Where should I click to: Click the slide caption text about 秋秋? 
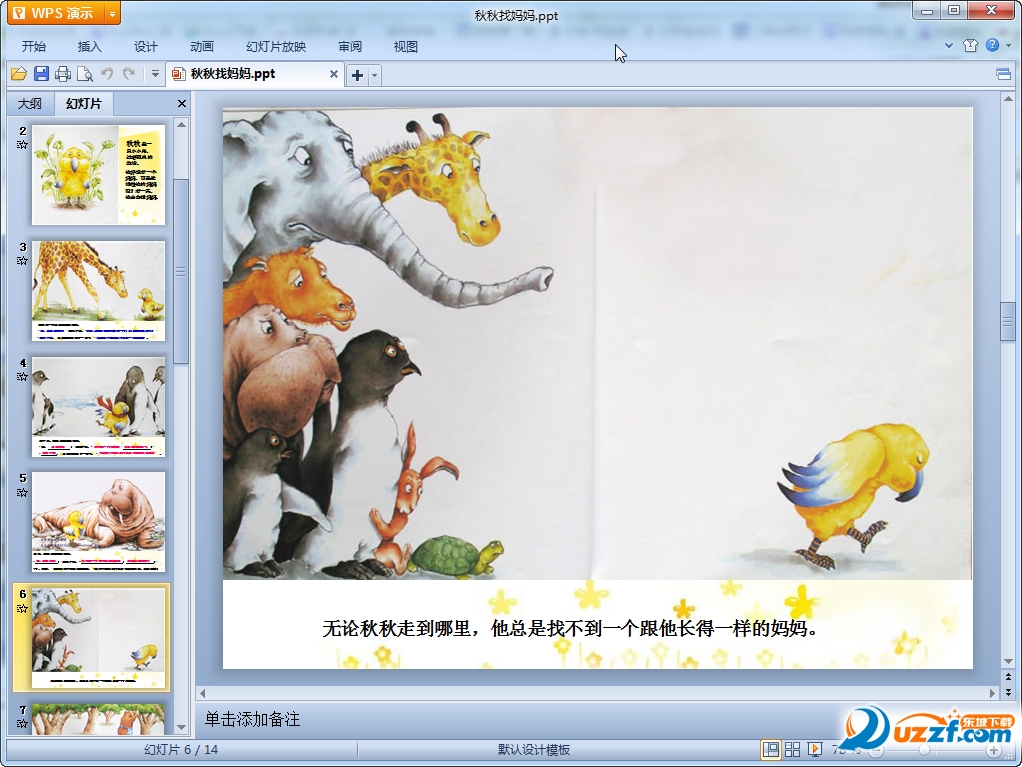(570, 629)
